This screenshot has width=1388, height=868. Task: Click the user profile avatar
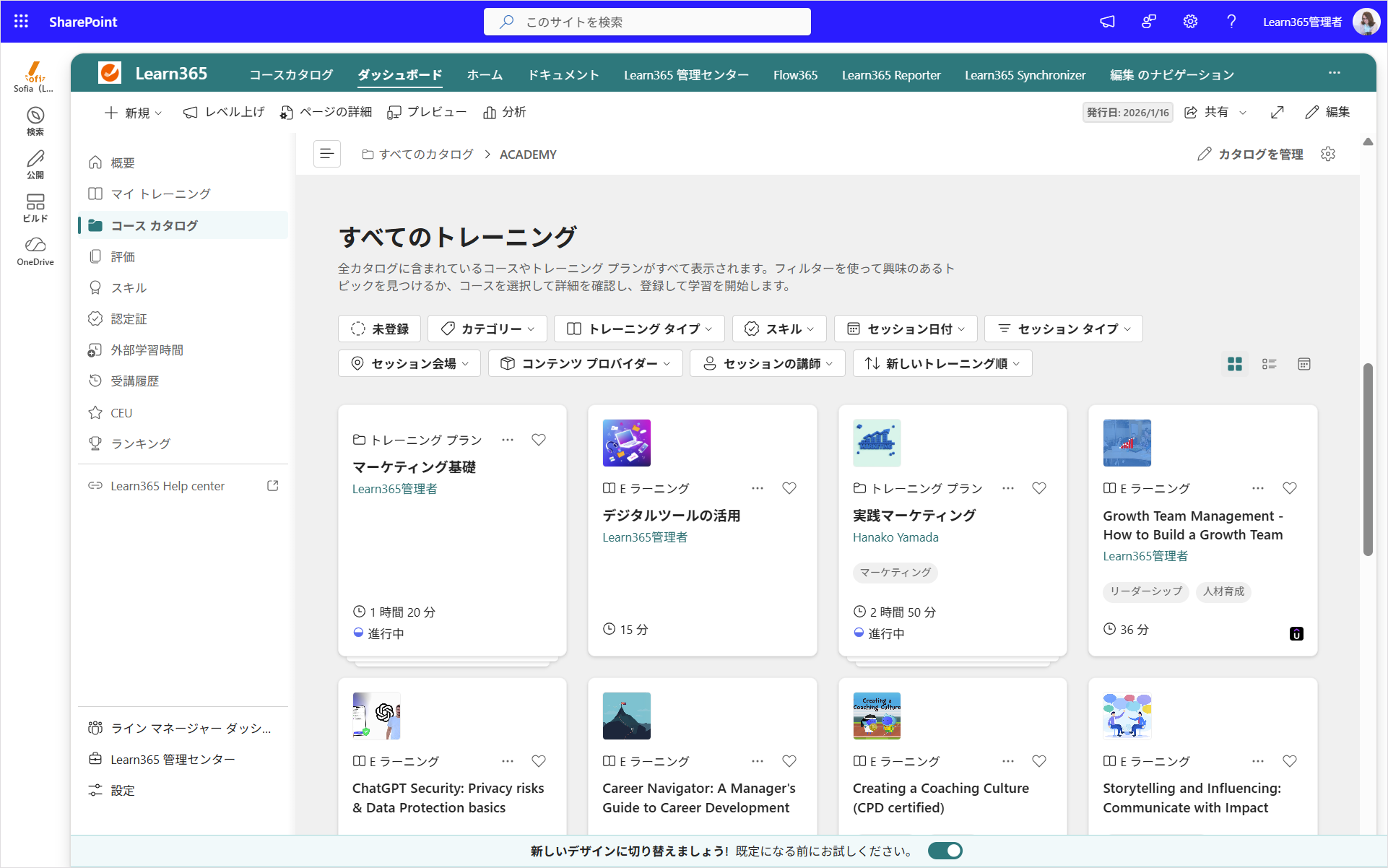coord(1366,22)
